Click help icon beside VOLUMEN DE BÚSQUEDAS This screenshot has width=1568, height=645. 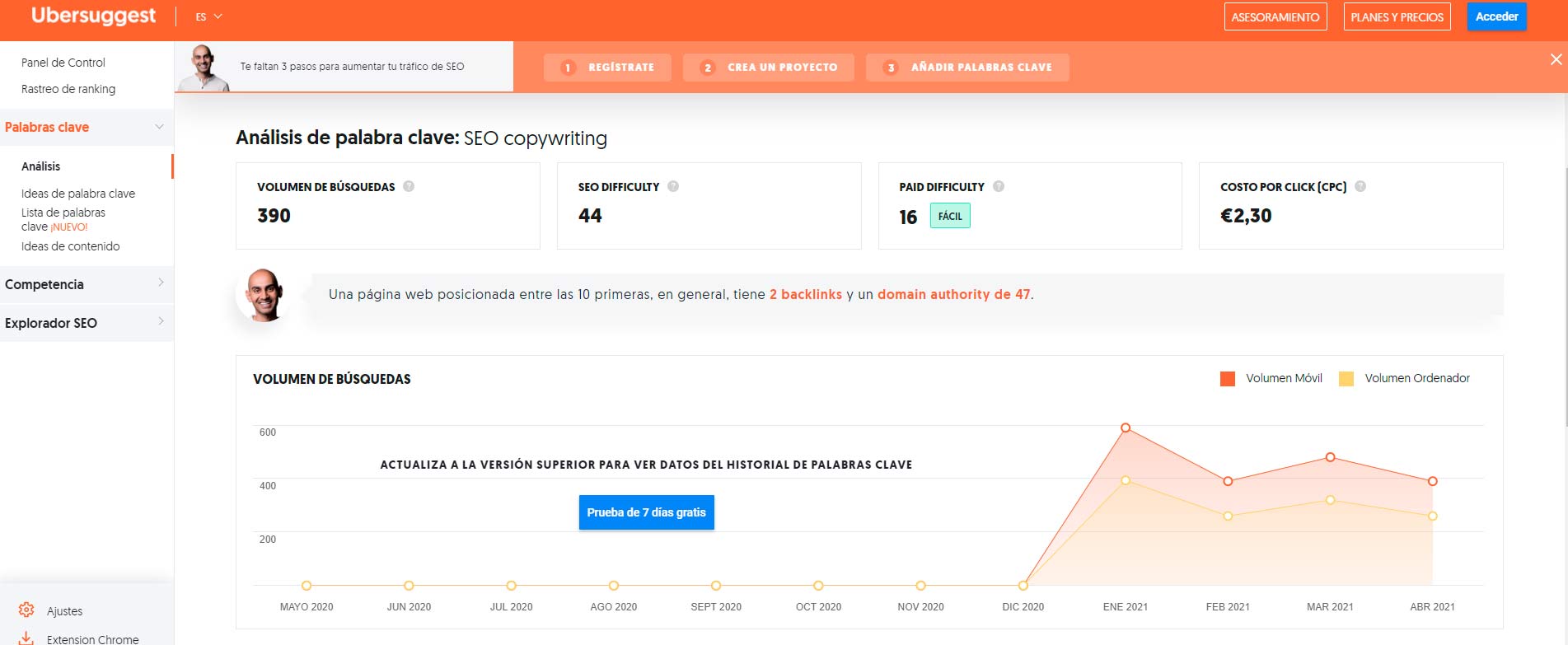click(x=409, y=186)
